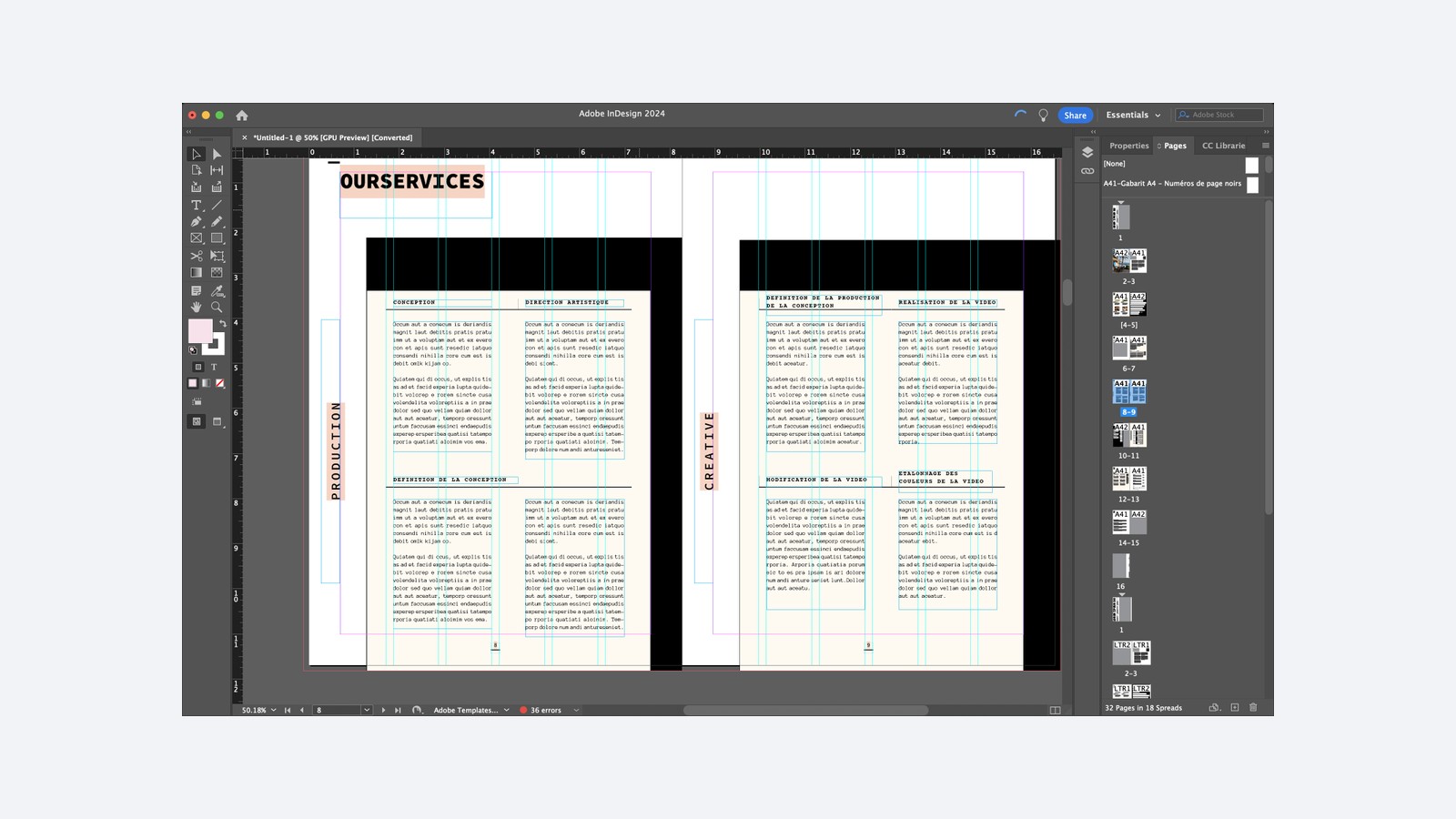1456x819 pixels.
Task: Close the Untitled-1 document tab
Action: [x=244, y=137]
